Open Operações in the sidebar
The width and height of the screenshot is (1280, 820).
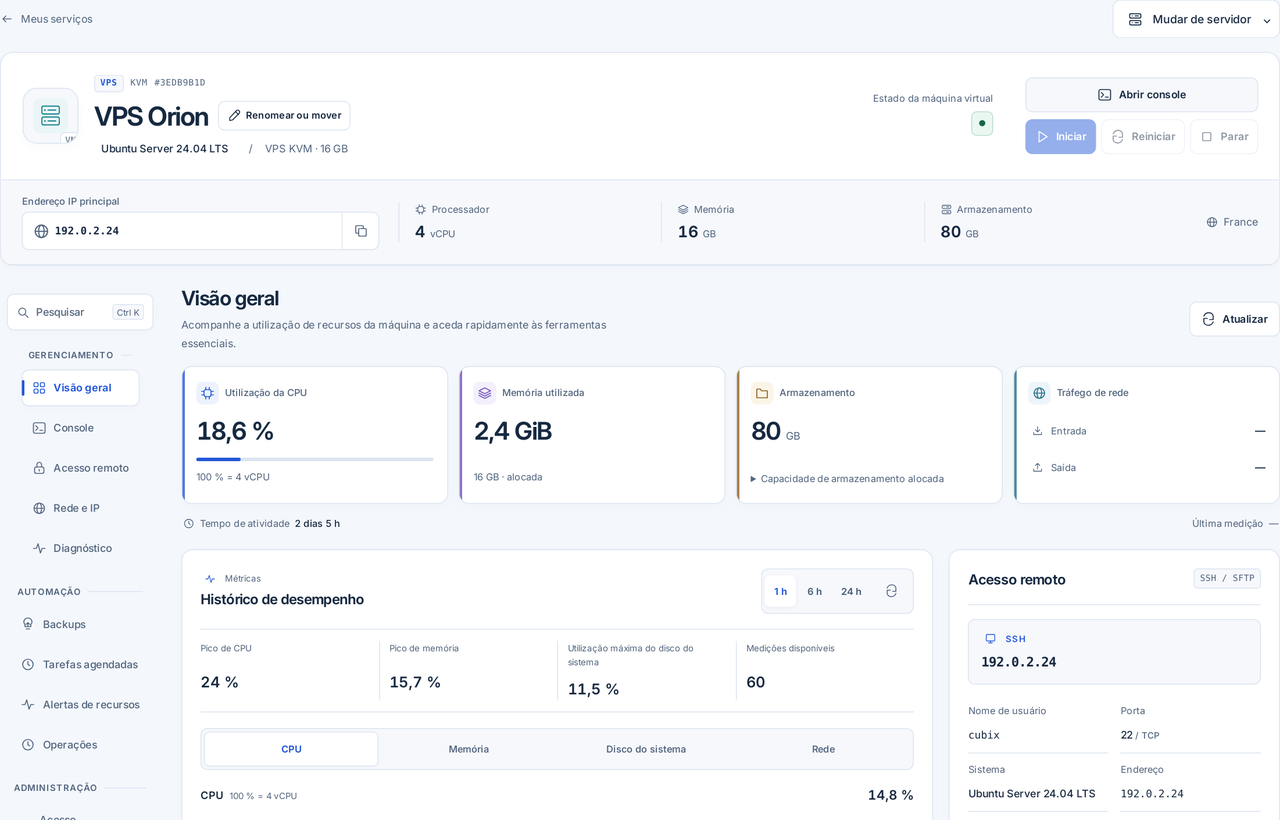tap(80, 744)
